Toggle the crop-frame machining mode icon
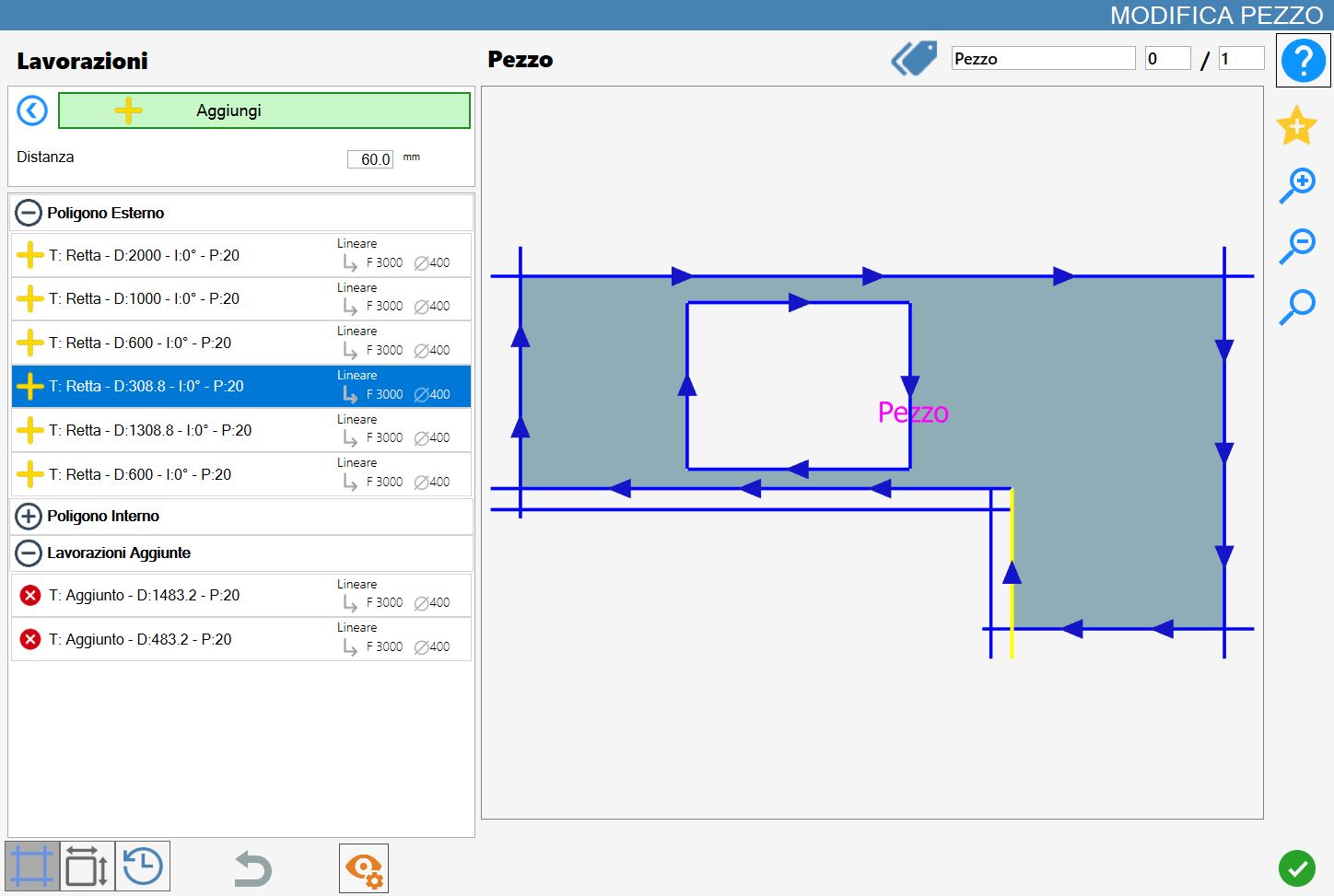1334x896 pixels. (32, 867)
